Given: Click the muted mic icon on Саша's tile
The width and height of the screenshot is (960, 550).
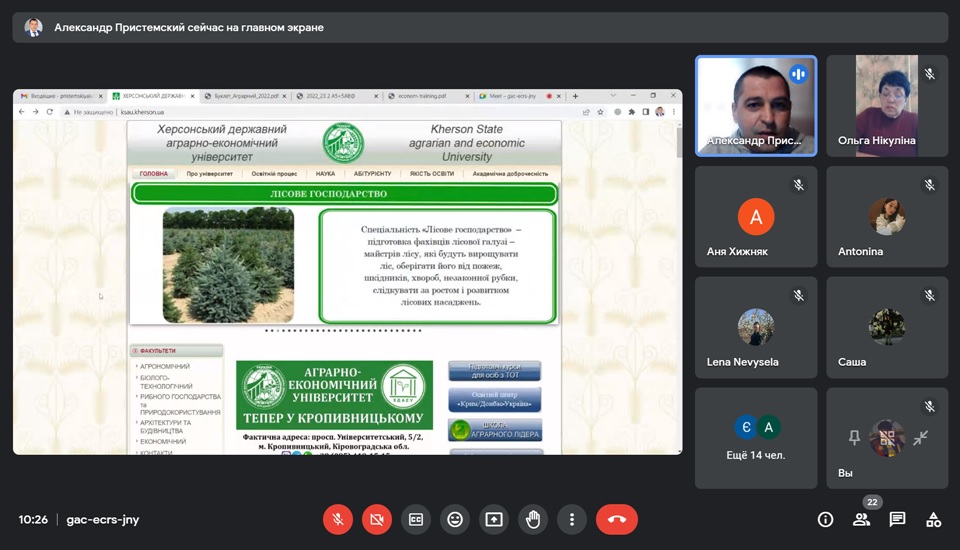Looking at the screenshot, I should pyautogui.click(x=930, y=295).
